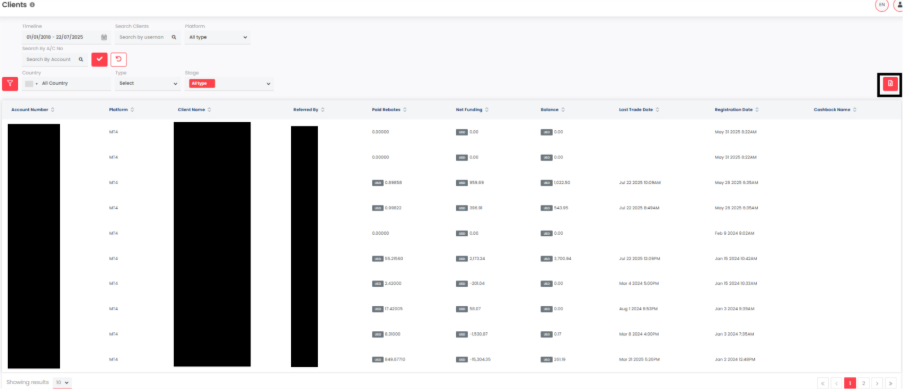
Task: Go to next page chevron button
Action: [877, 383]
